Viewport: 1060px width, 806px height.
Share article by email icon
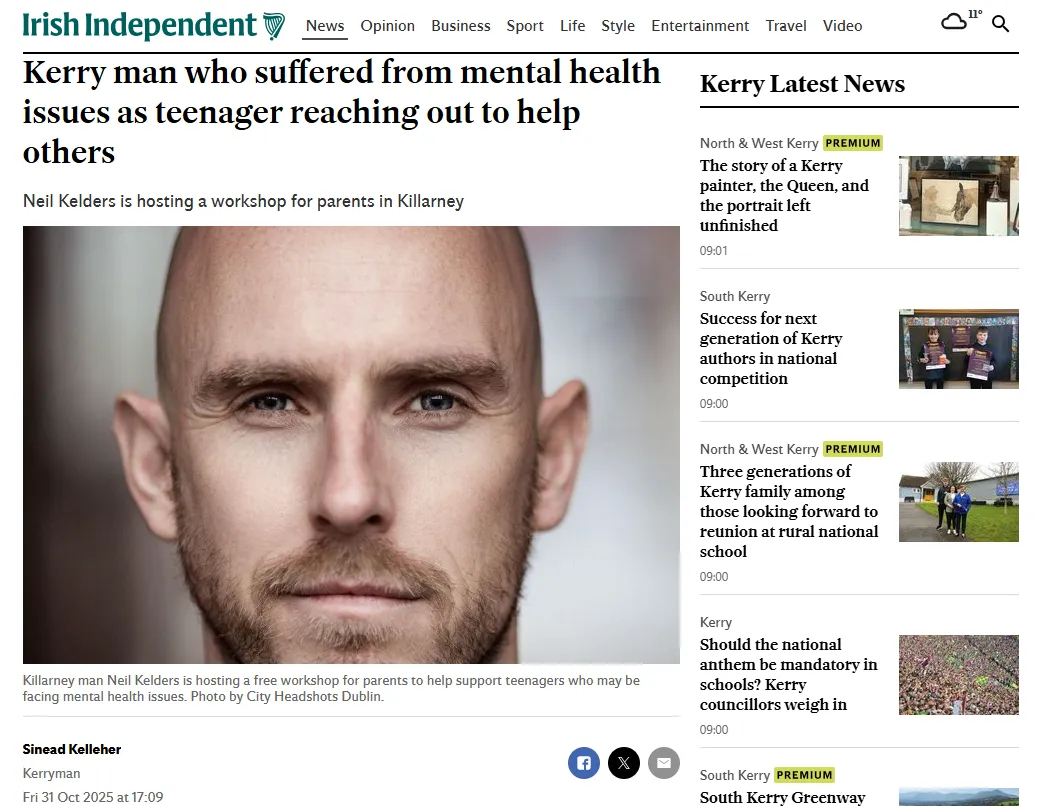664,763
